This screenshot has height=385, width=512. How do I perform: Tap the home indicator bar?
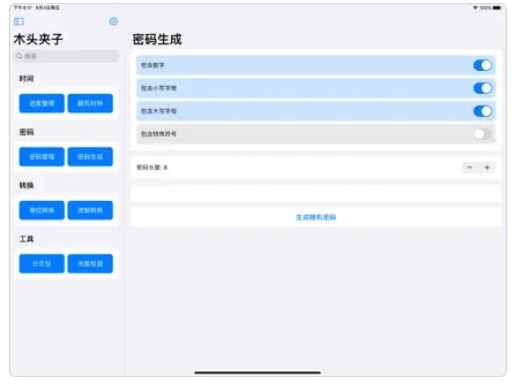click(x=257, y=373)
